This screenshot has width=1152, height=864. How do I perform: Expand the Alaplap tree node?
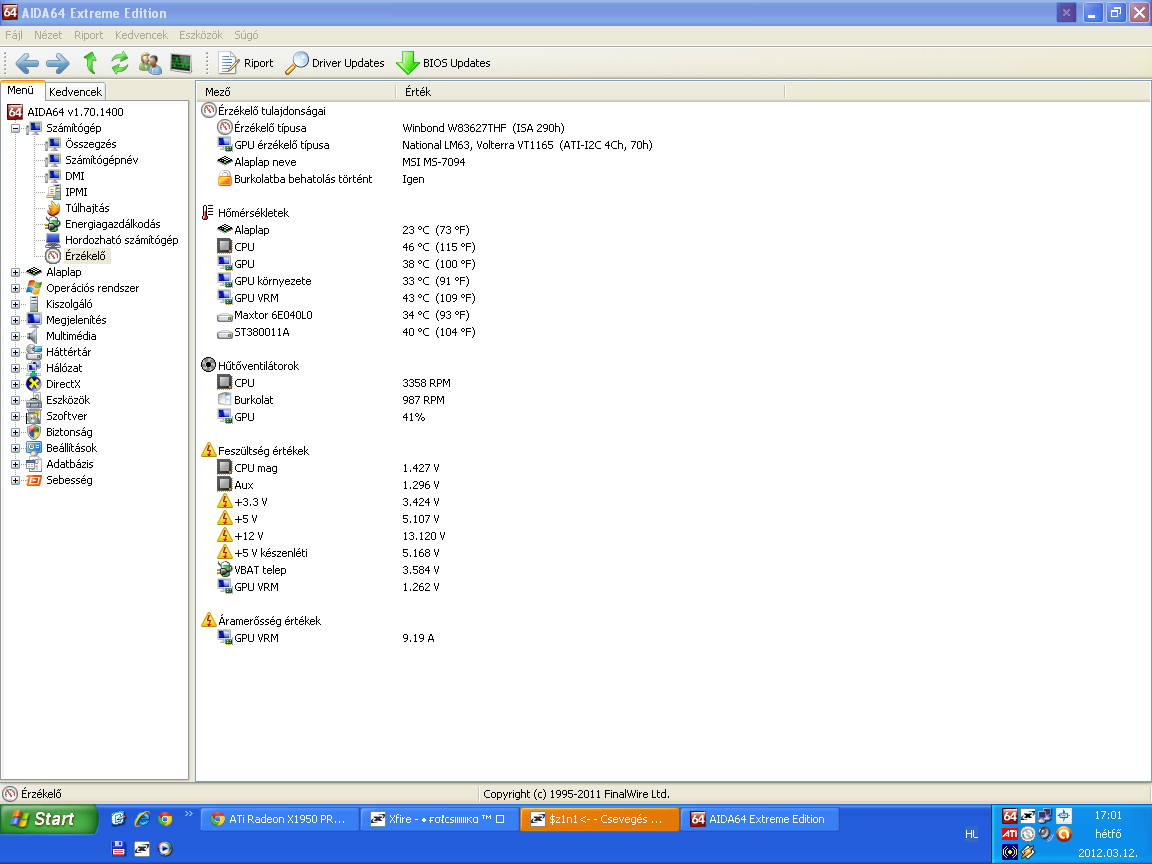point(15,272)
